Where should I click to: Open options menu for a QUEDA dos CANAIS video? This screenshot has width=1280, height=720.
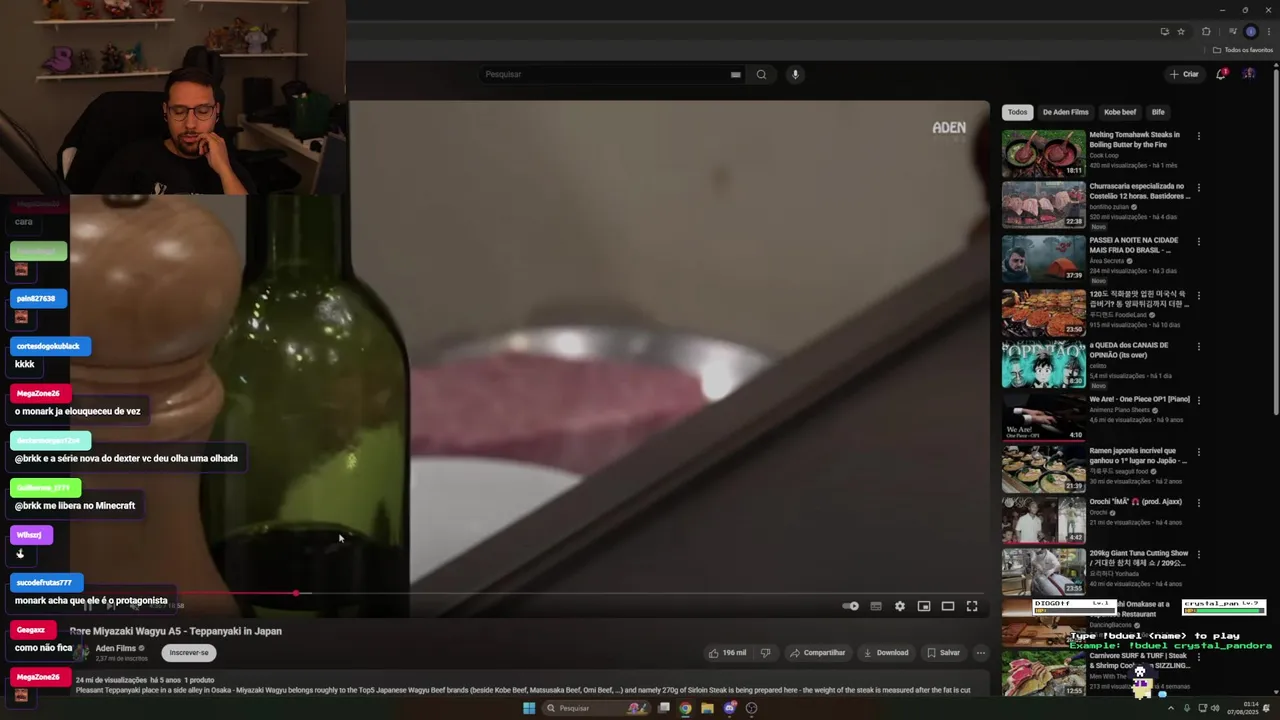pos(1198,346)
